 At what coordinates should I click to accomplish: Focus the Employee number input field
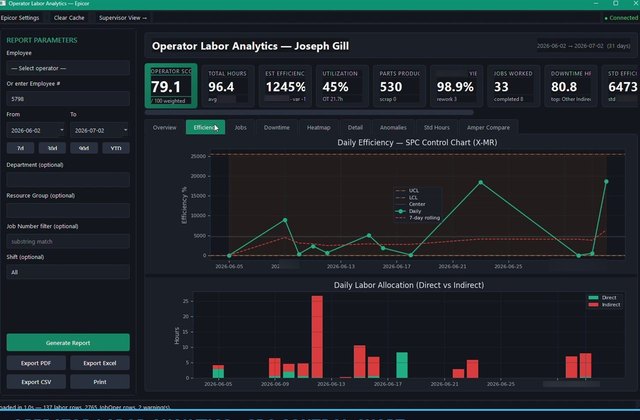coord(68,99)
